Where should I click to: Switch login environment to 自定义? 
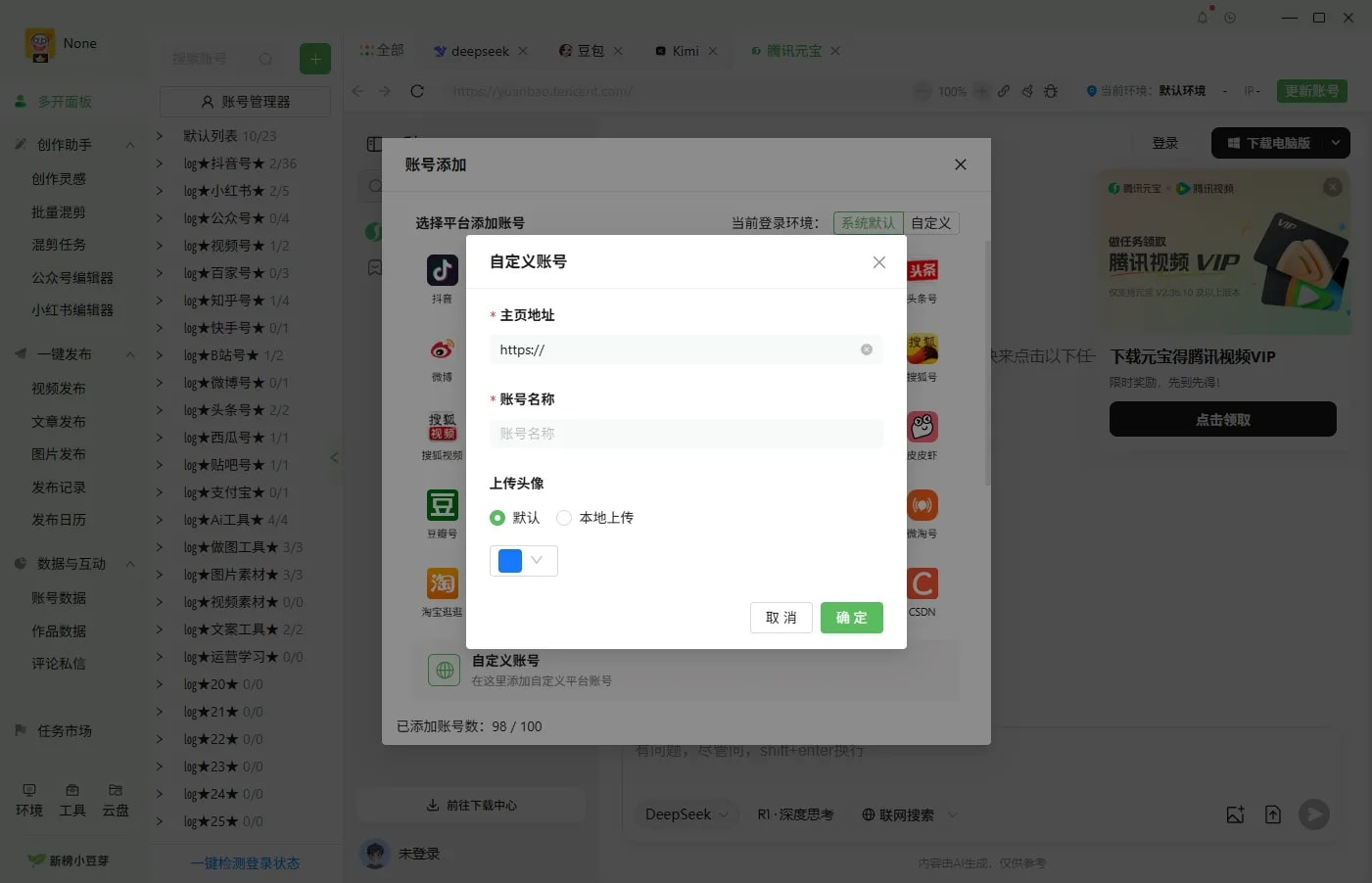[928, 222]
